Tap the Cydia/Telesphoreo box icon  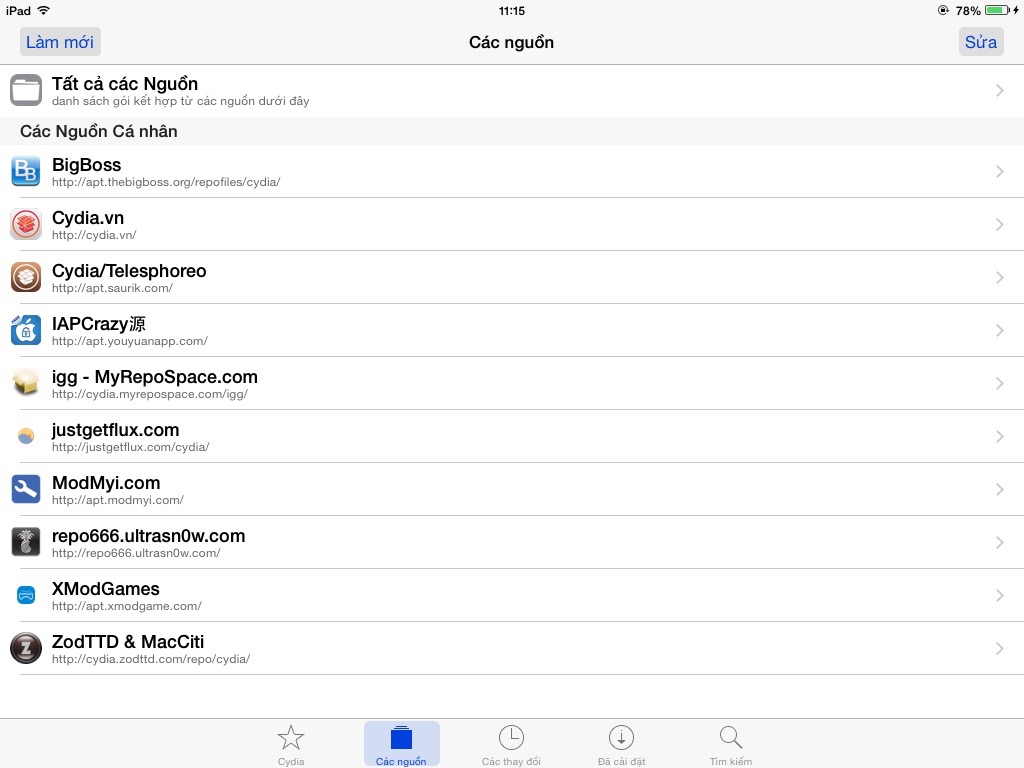click(26, 277)
